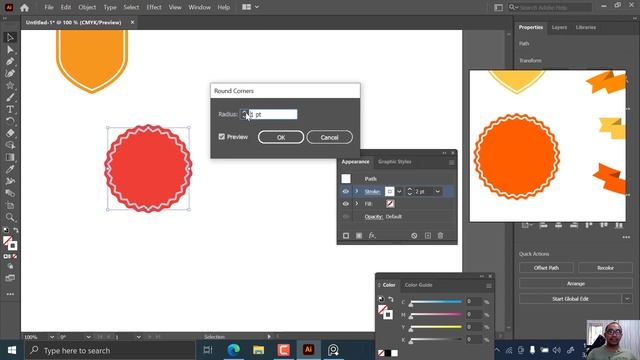This screenshot has height=360, width=640.
Task: Select the Pen tool
Action: 10,62
